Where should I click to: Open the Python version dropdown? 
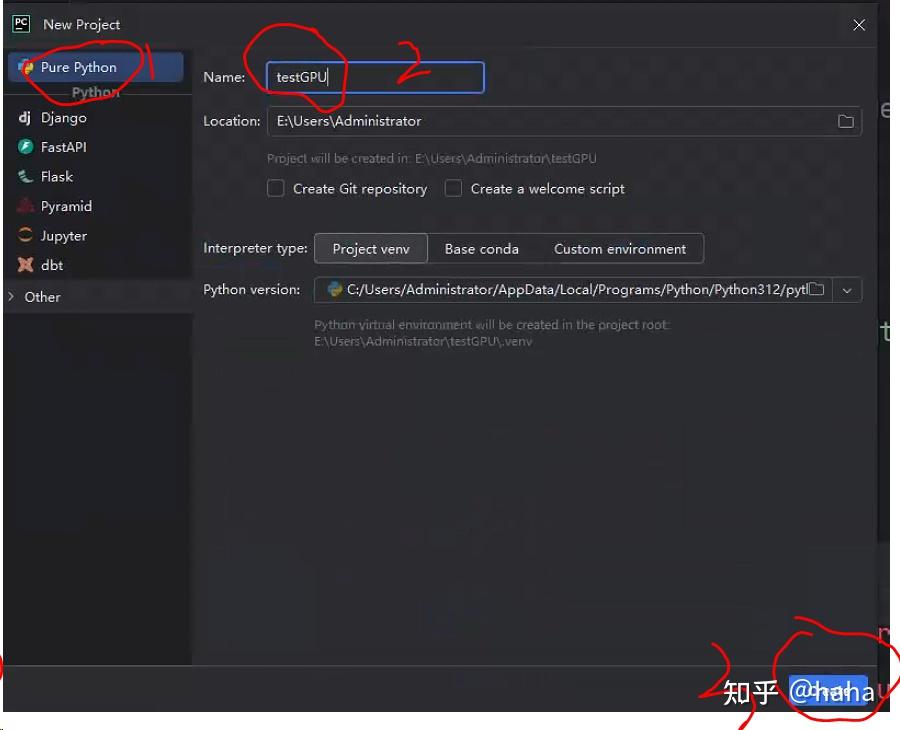coord(847,290)
